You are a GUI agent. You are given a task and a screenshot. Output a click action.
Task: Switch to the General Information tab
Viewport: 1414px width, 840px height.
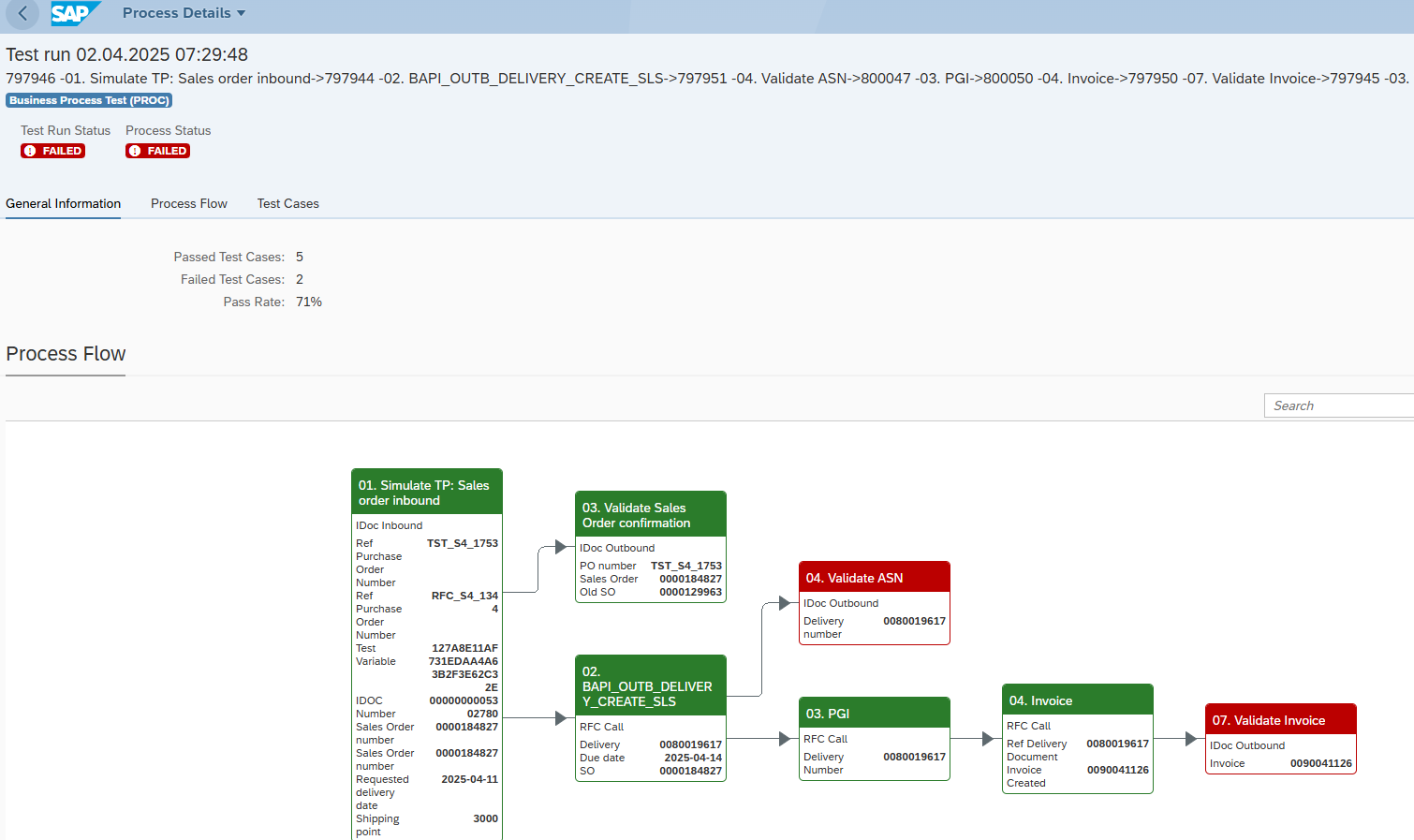click(x=63, y=203)
